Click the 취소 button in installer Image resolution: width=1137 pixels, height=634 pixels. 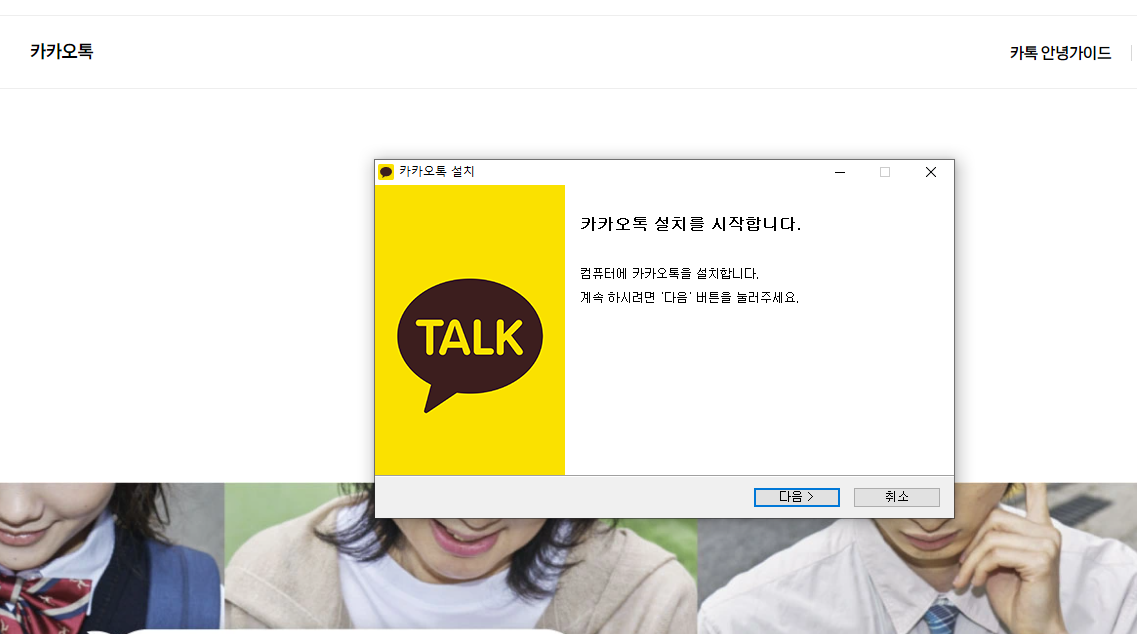[x=896, y=497]
